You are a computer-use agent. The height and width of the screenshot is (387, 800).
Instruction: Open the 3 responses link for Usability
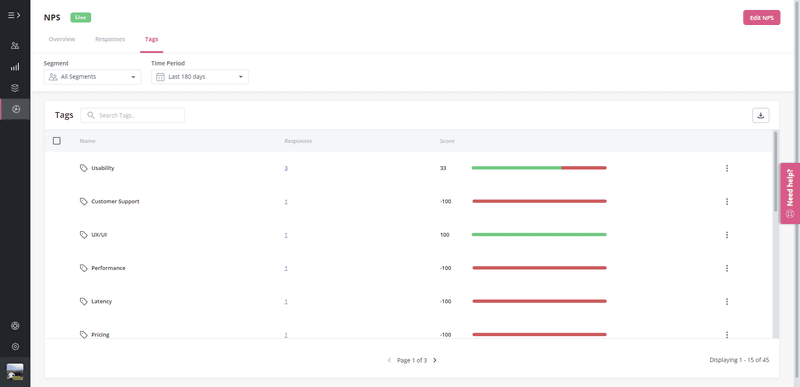286,168
